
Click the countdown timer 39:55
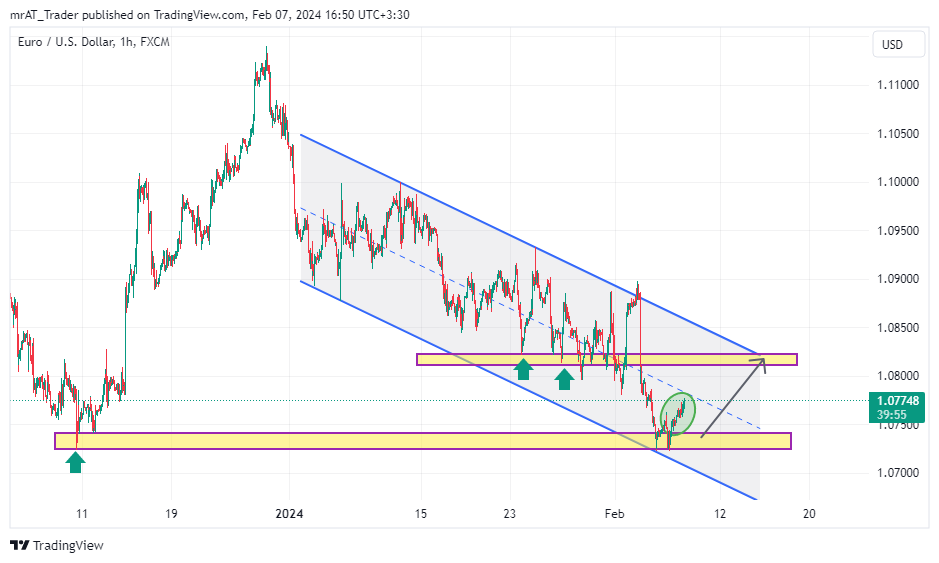pos(892,414)
